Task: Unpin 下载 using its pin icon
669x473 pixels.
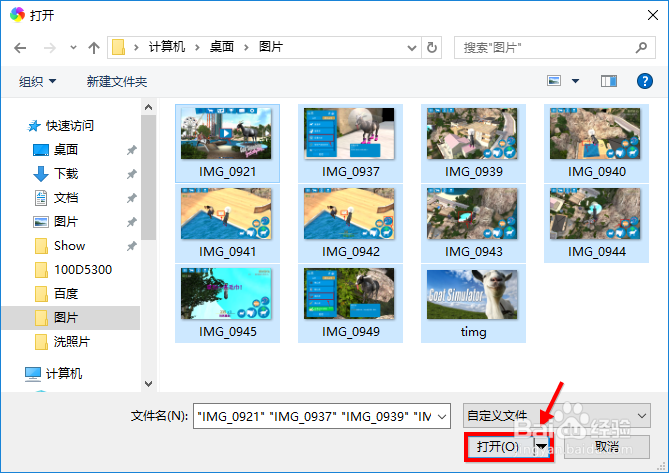Action: 131,174
